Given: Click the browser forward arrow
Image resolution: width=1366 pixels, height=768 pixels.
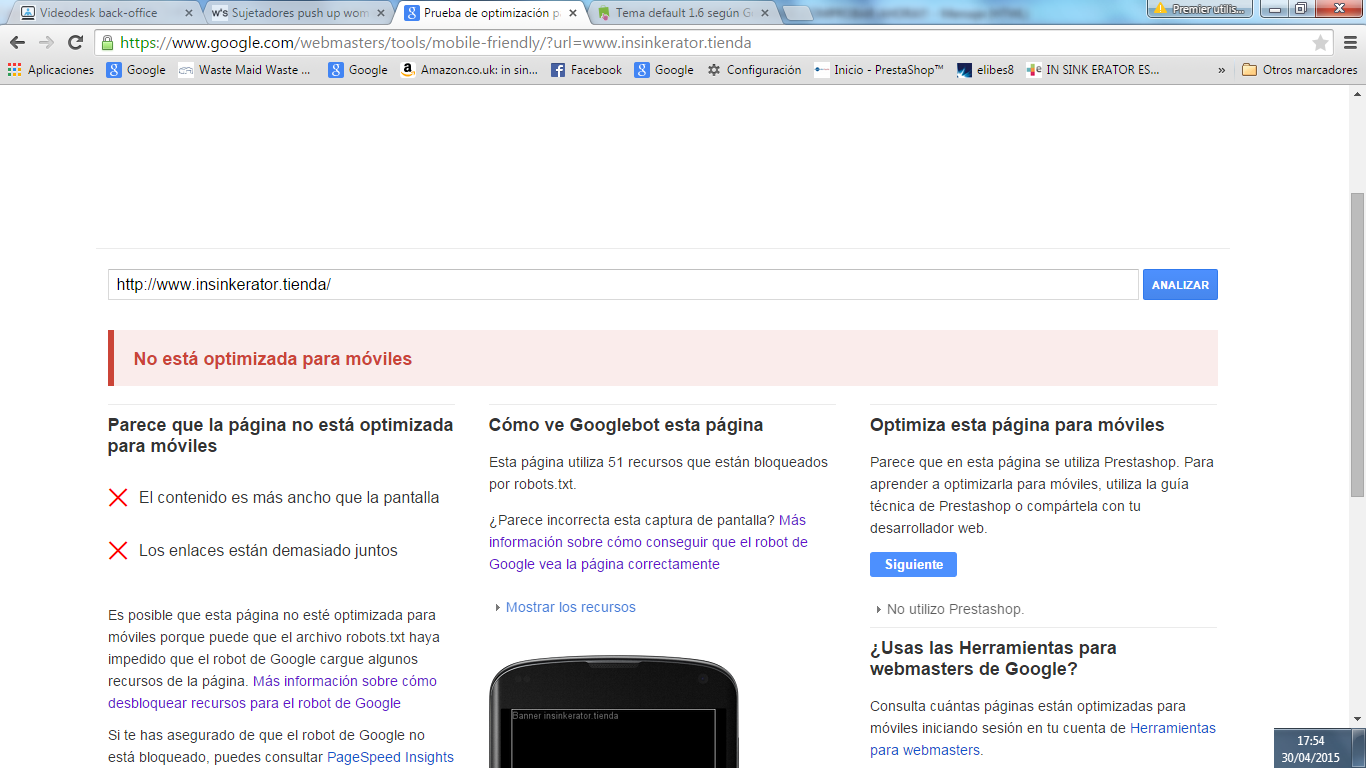Looking at the screenshot, I should [46, 43].
